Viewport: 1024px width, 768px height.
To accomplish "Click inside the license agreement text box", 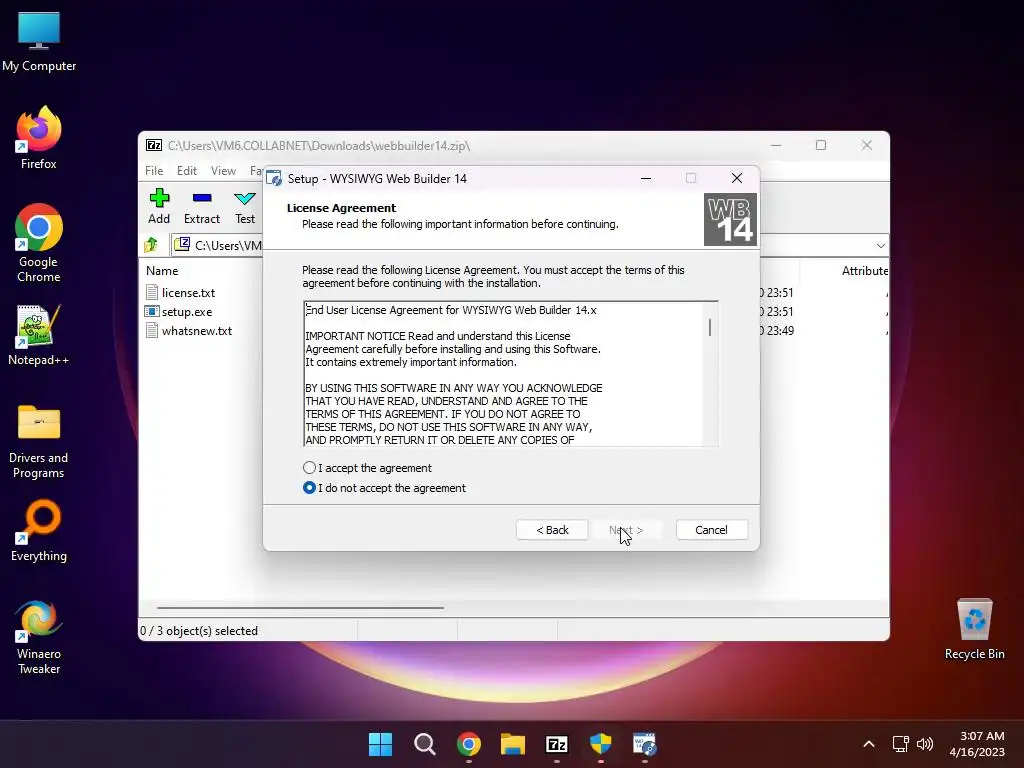I will (x=503, y=374).
